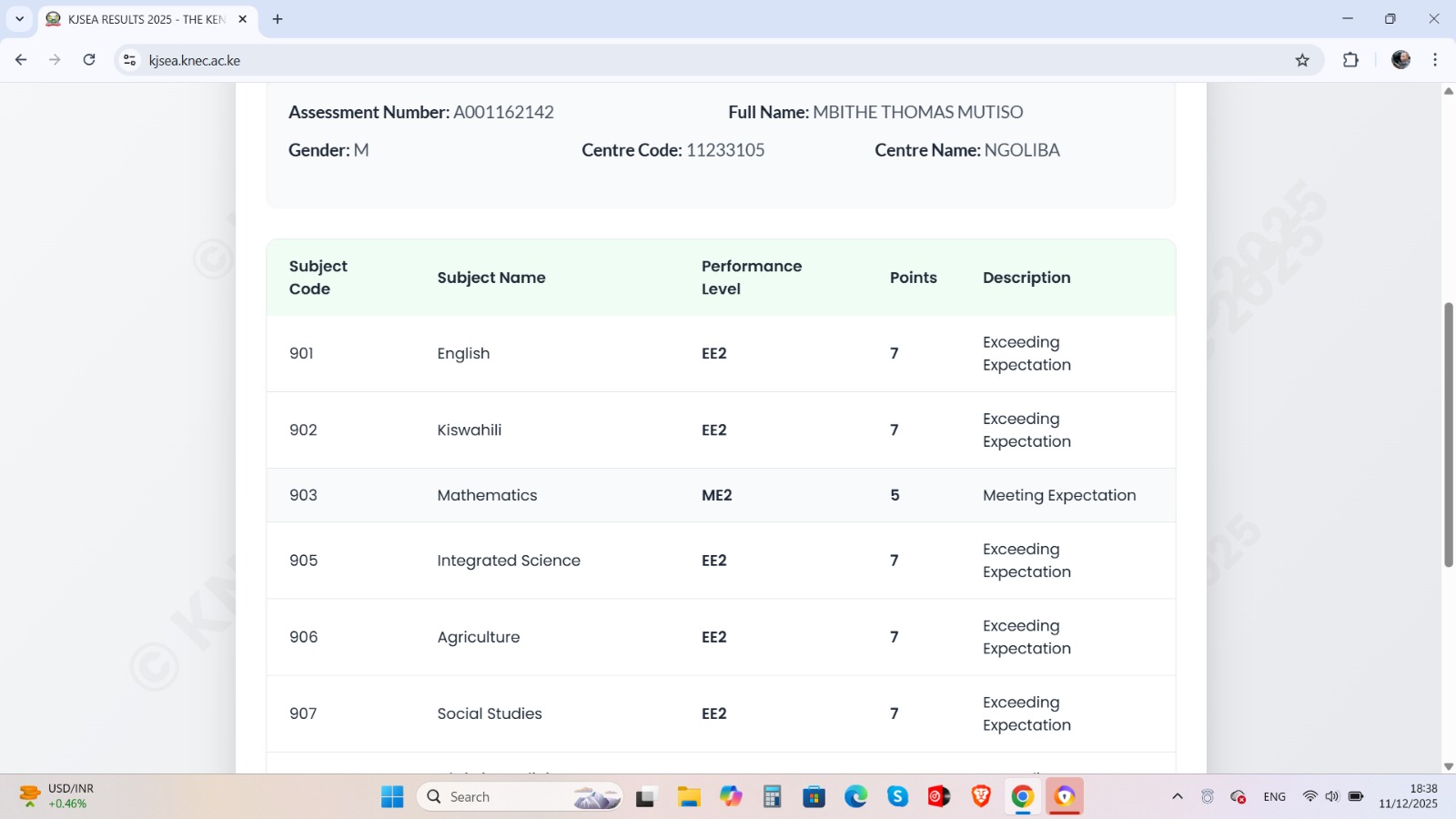View site information icon in address bar
The height and width of the screenshot is (819, 1456).
pyautogui.click(x=130, y=60)
